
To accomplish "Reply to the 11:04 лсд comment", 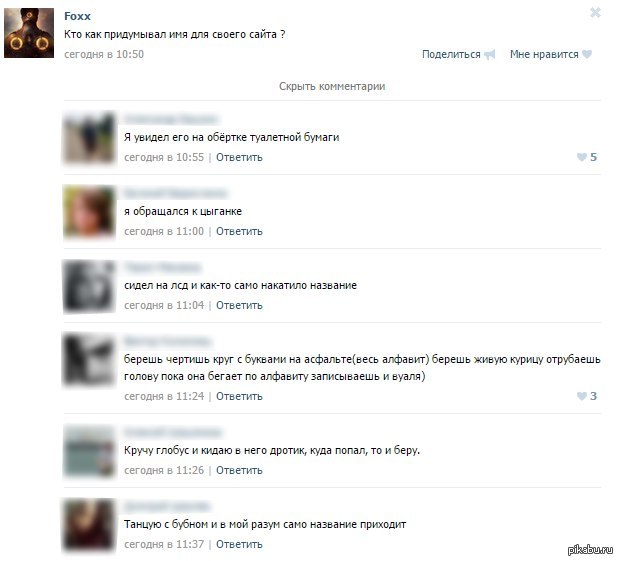I will coord(239,305).
